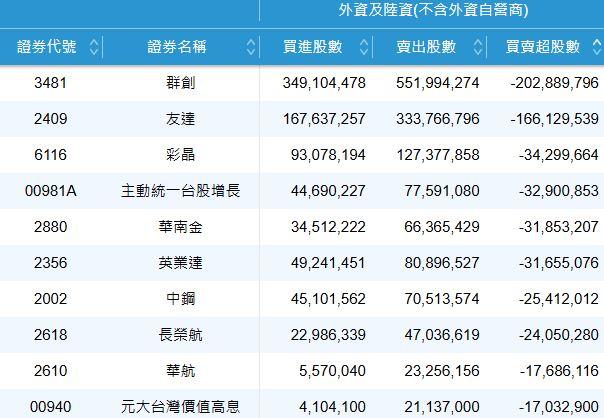The width and height of the screenshot is (604, 418).
Task: Click sell volume 80,896,527
Action: (x=442, y=263)
